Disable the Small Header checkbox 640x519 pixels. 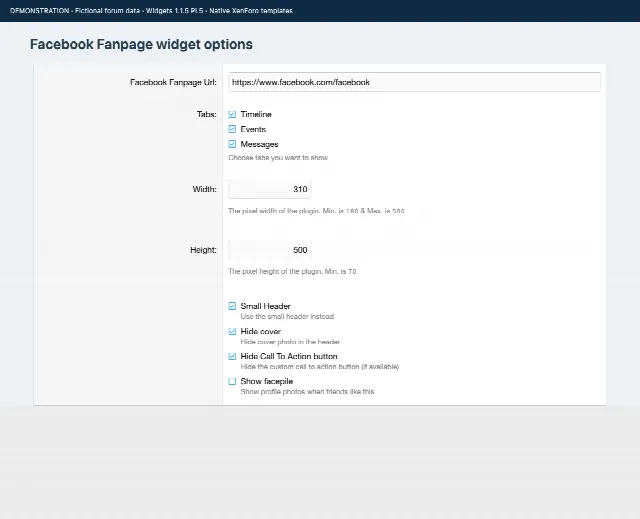coord(232,306)
